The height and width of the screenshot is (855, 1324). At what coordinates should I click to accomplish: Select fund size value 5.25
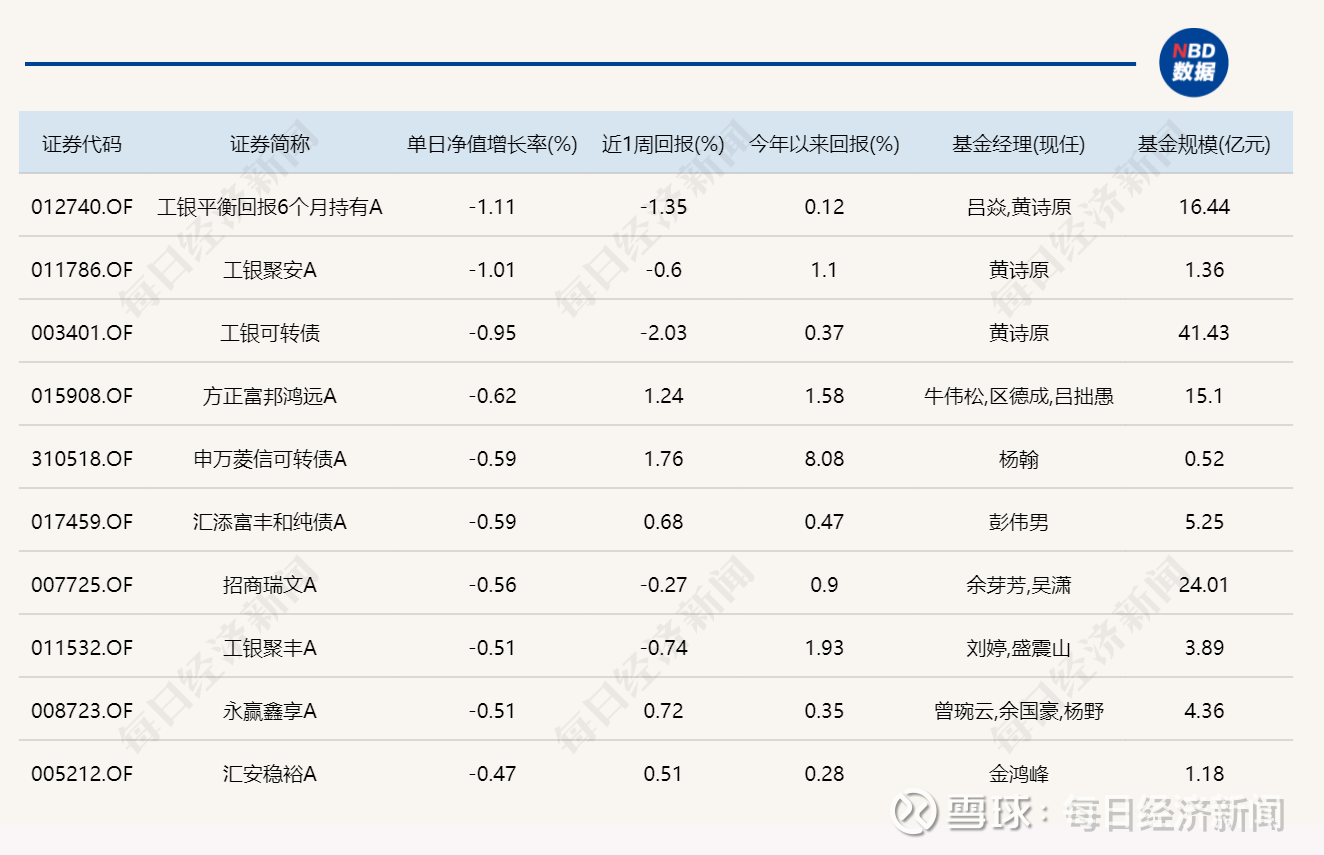tap(1204, 522)
